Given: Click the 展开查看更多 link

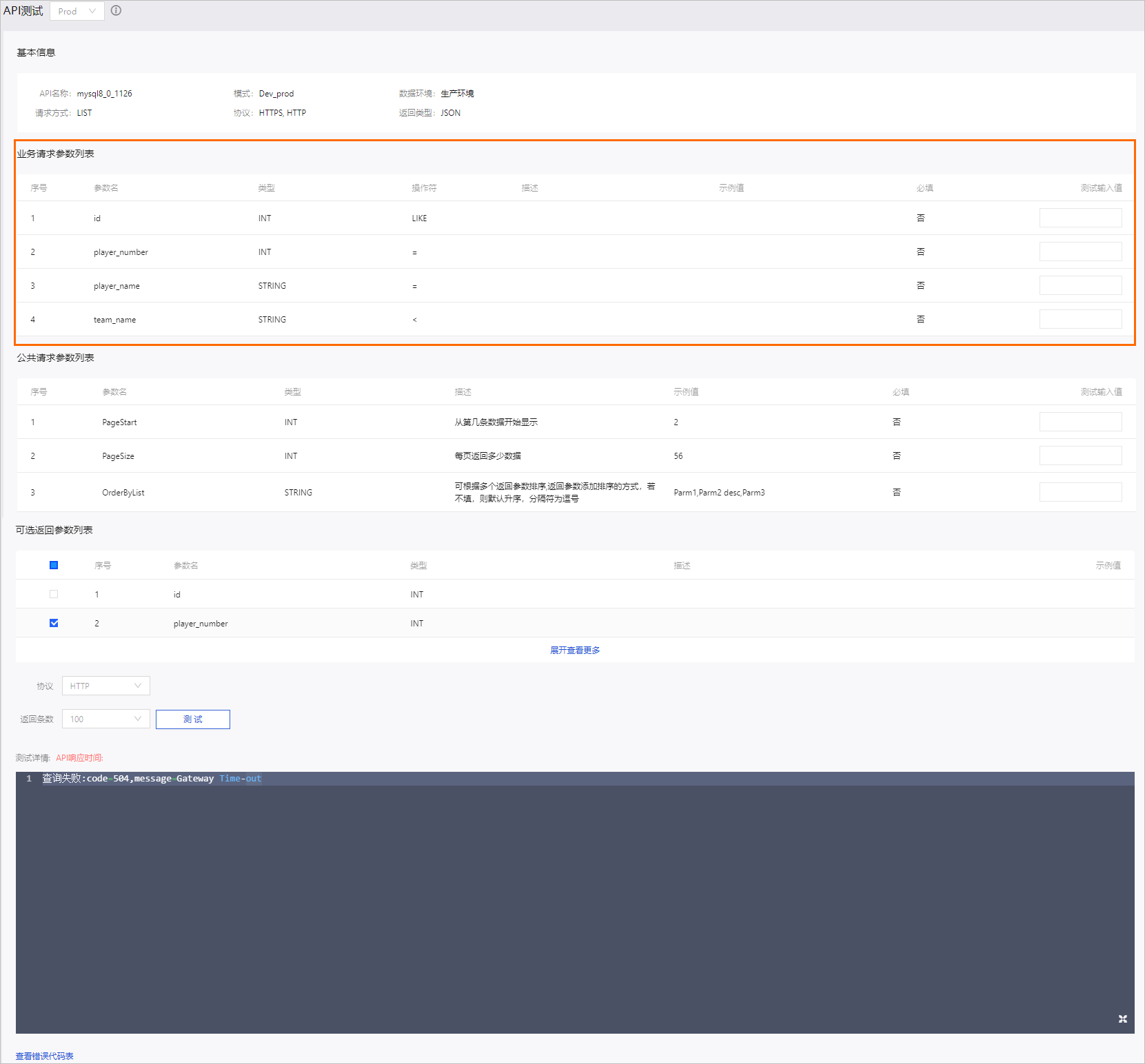Looking at the screenshot, I should (575, 650).
